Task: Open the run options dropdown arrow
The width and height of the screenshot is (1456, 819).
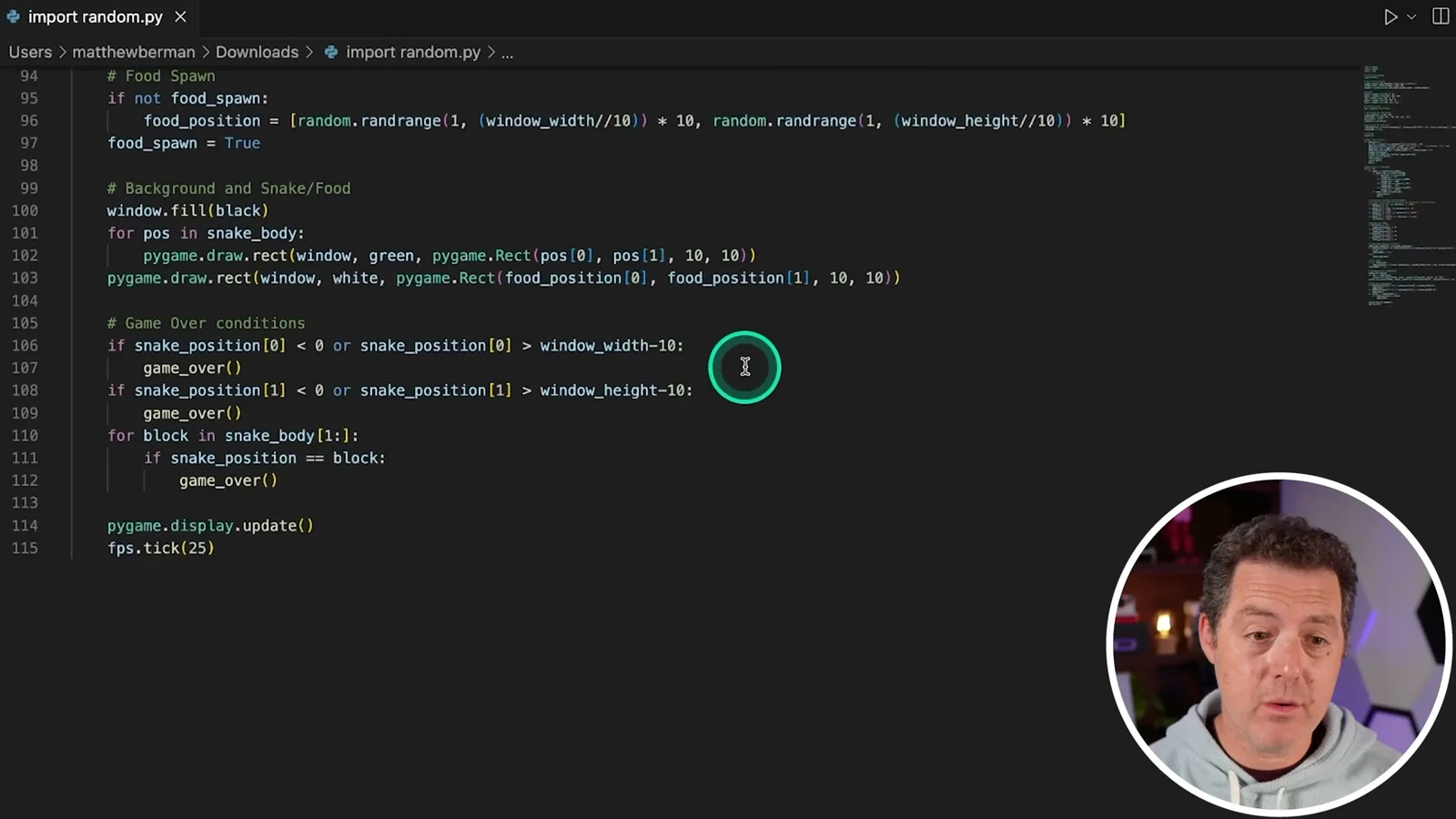Action: coord(1411,16)
